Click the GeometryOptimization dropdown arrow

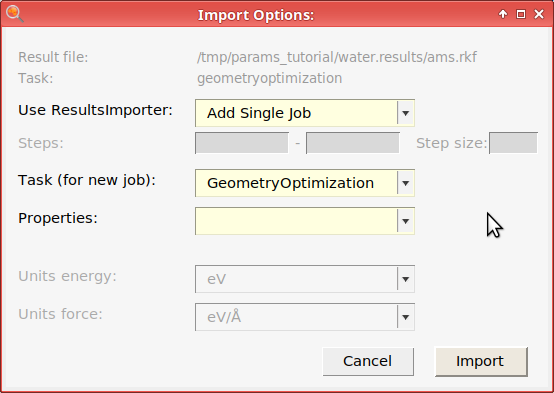pos(406,183)
